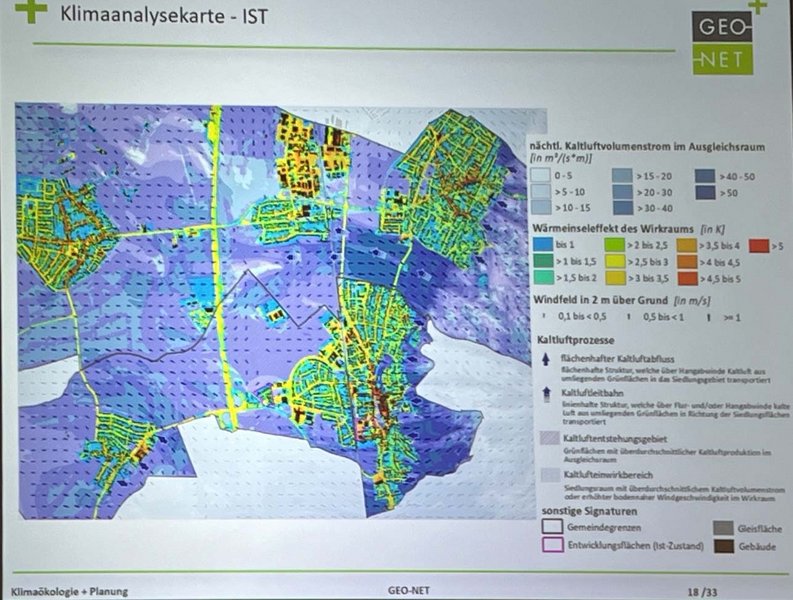Pick the '>2,5 bis 3' yellow swatch
Viewport: 793px width, 600px height.
(x=615, y=262)
